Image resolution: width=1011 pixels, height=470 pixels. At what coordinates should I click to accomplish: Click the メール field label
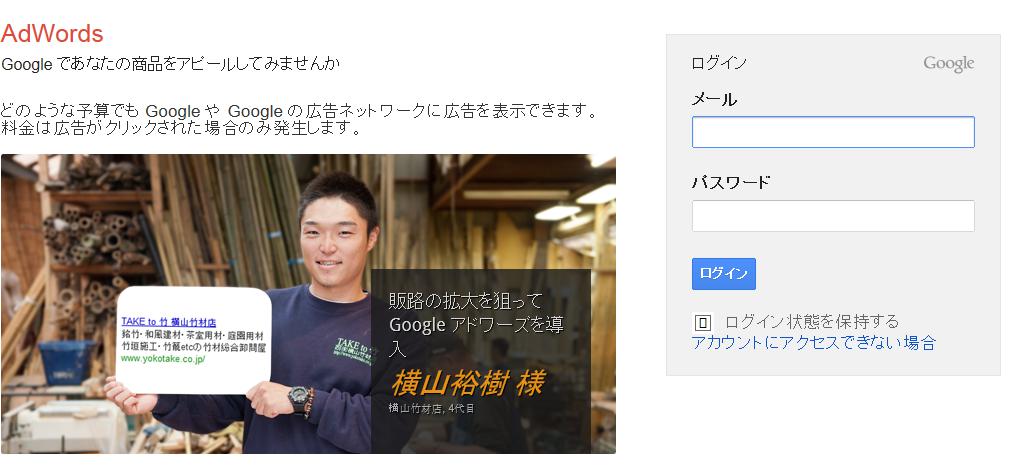click(714, 99)
